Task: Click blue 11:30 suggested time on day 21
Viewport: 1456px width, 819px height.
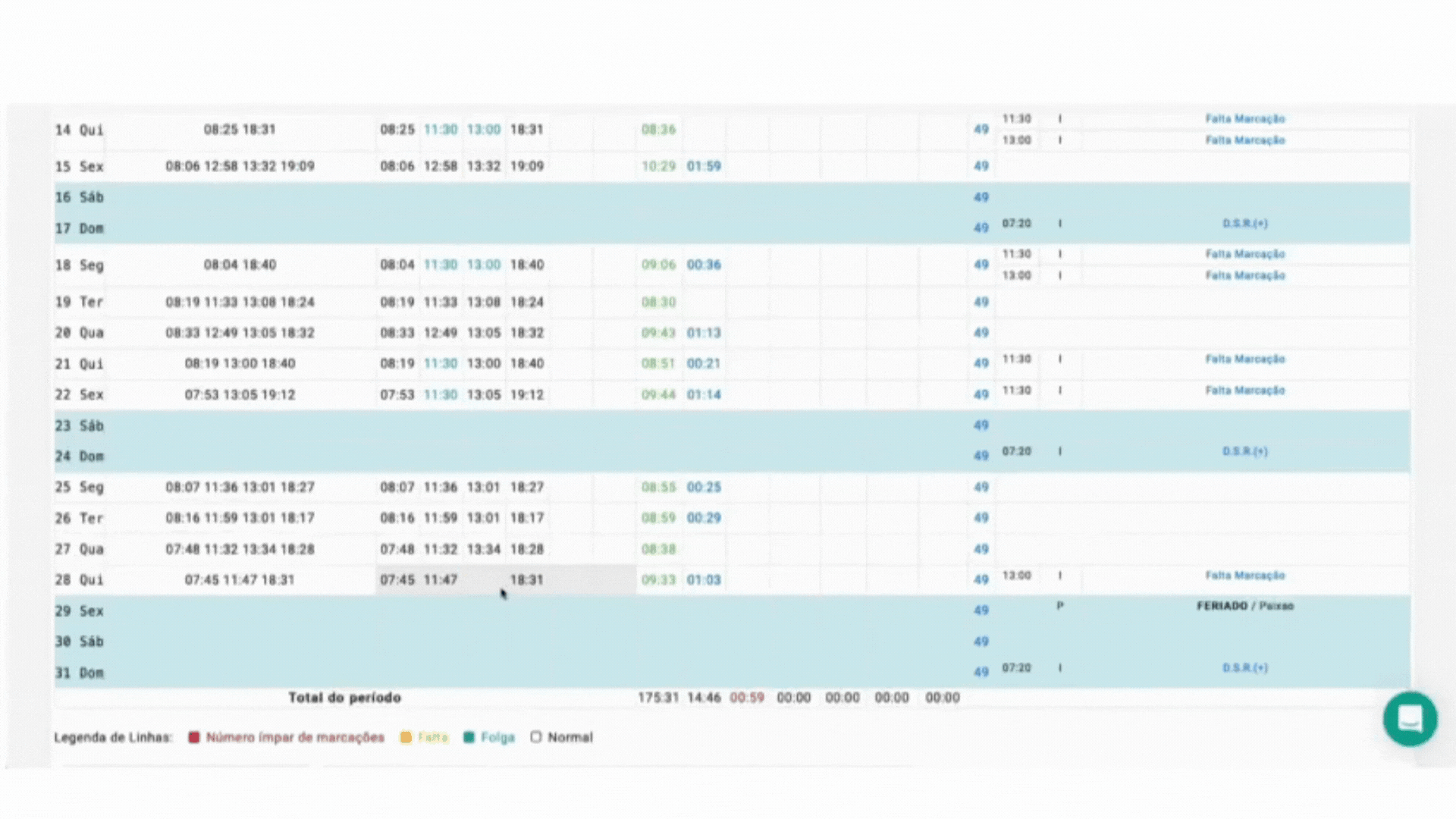Action: point(441,364)
